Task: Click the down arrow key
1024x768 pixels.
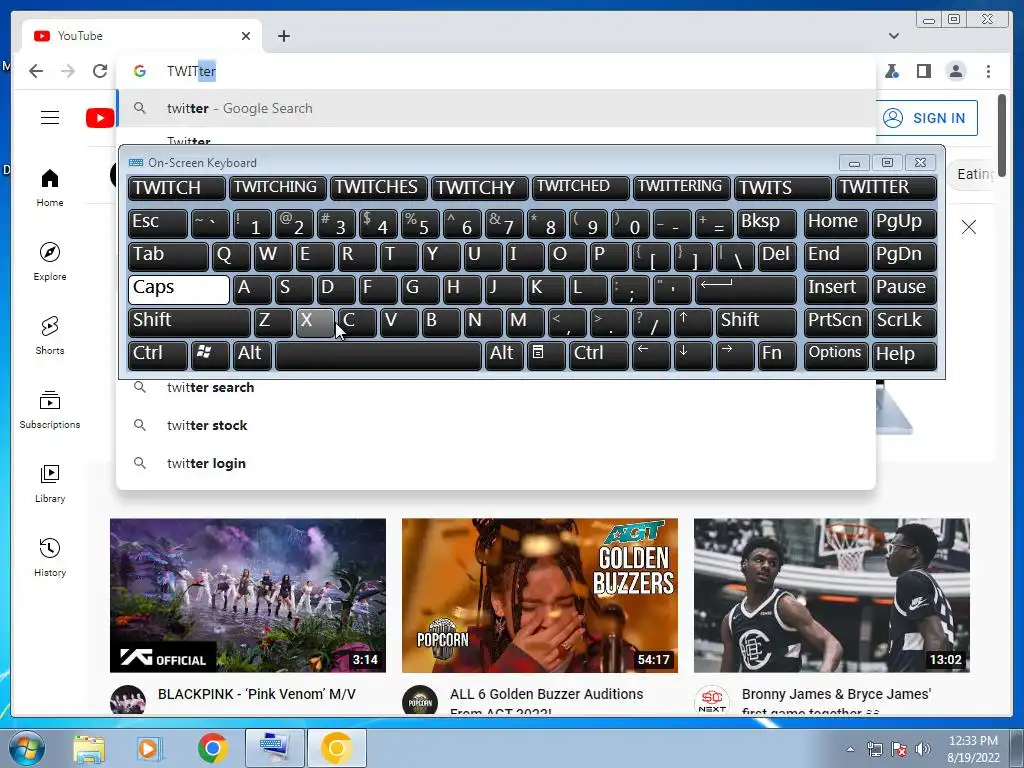Action: pos(693,356)
